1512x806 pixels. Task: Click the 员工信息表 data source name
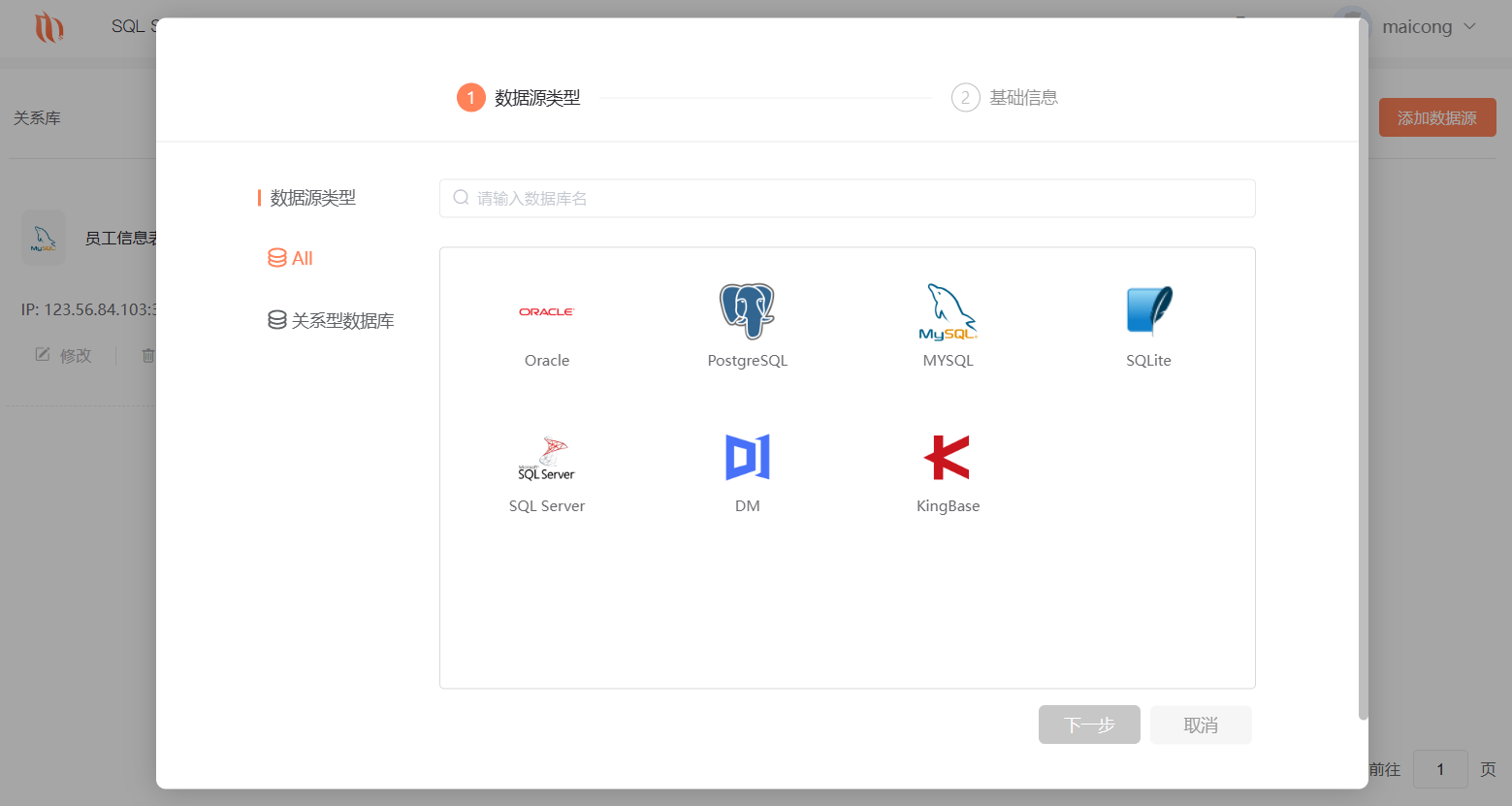[120, 238]
